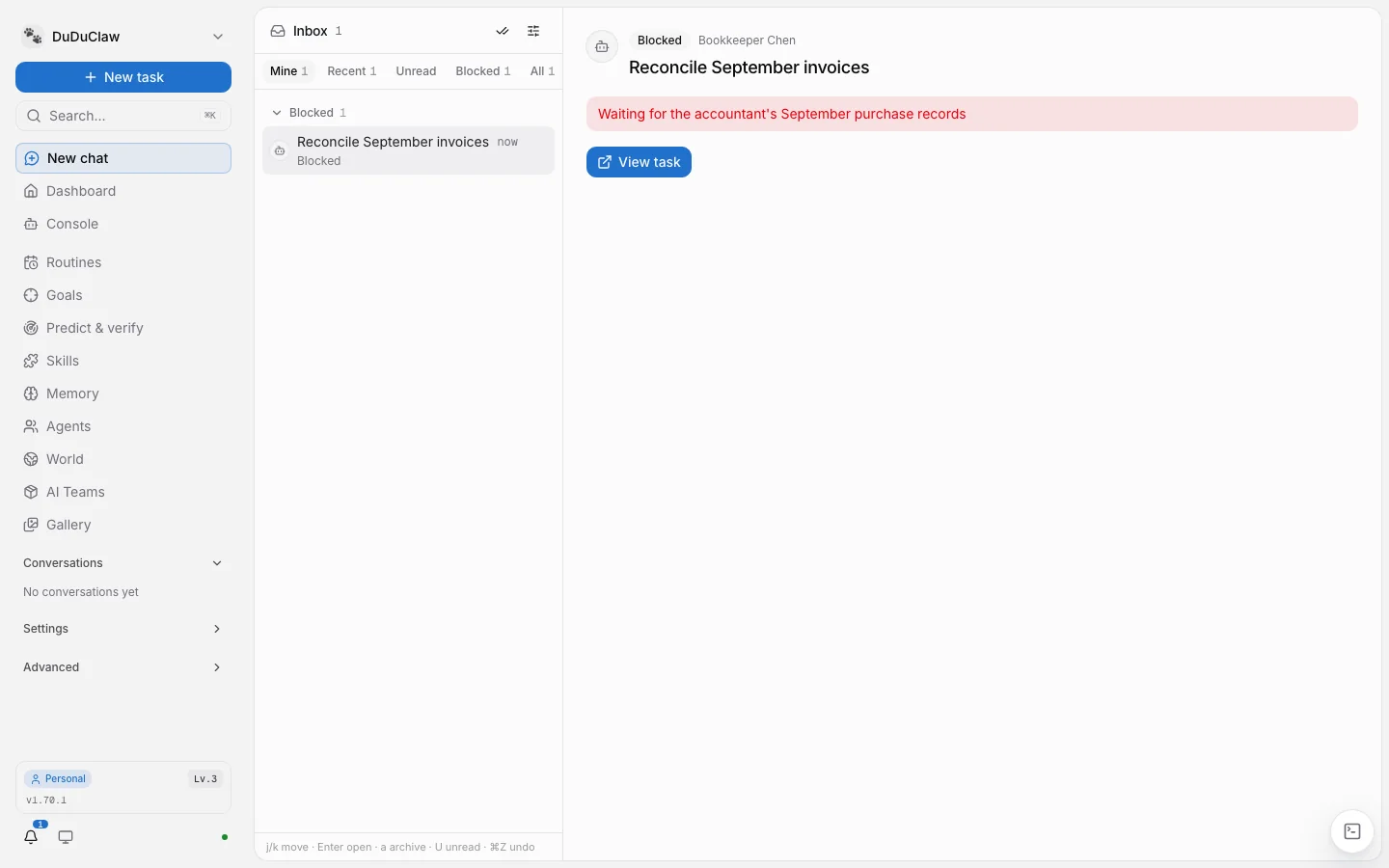Focus the Search field
This screenshot has height=868, width=1389.
pyautogui.click(x=123, y=116)
